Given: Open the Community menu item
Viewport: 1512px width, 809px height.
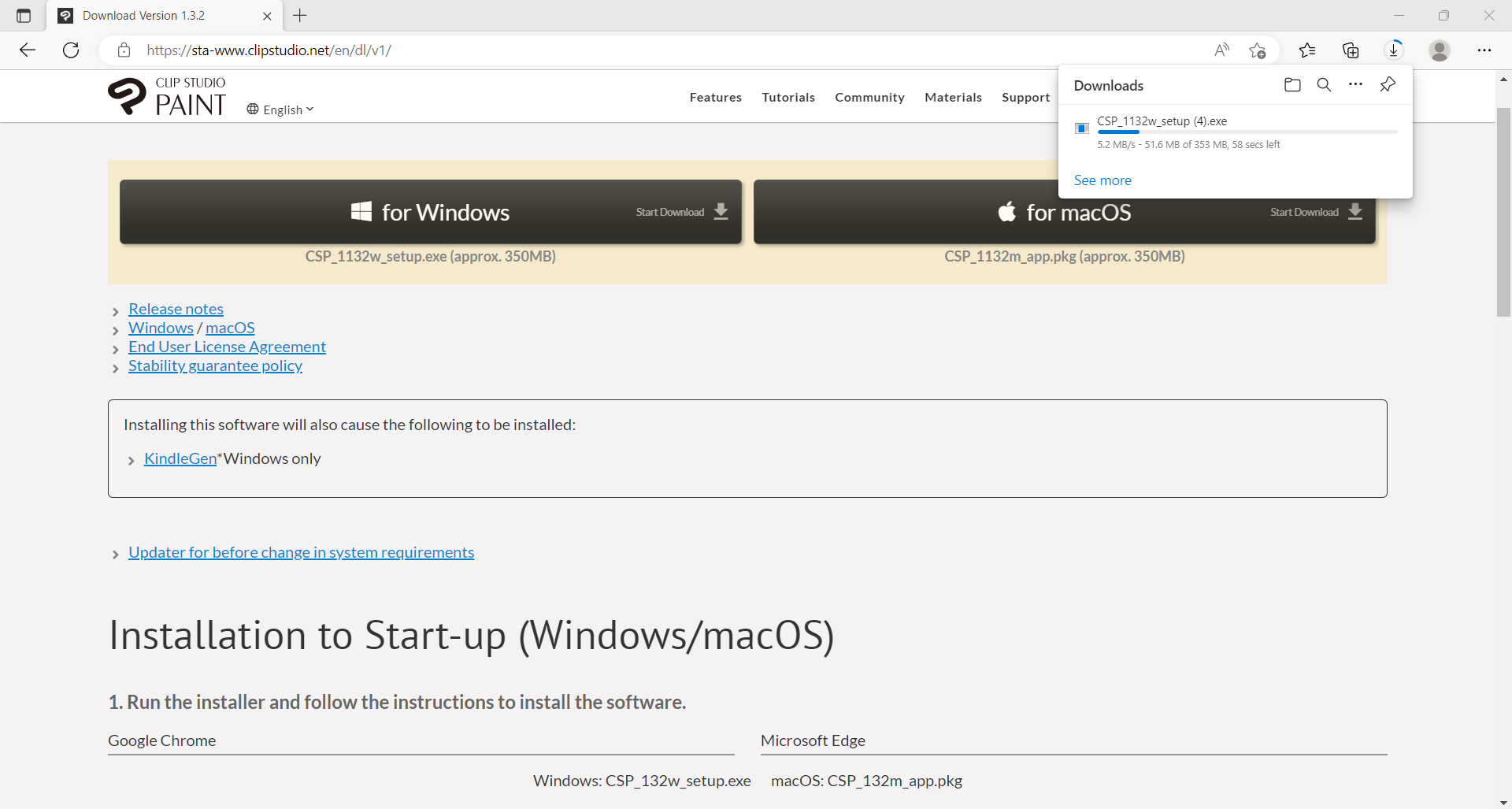Looking at the screenshot, I should [x=869, y=98].
